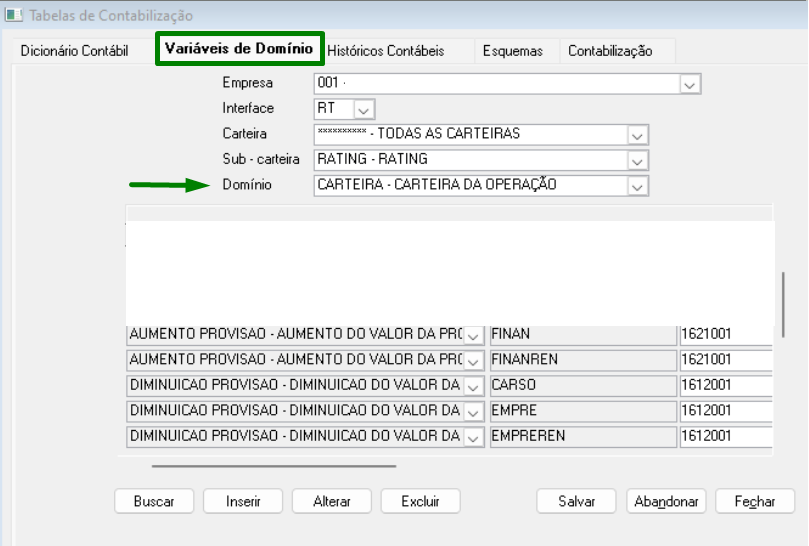The width and height of the screenshot is (809, 546).
Task: Click the EMPREREN value field
Action: tap(583, 437)
